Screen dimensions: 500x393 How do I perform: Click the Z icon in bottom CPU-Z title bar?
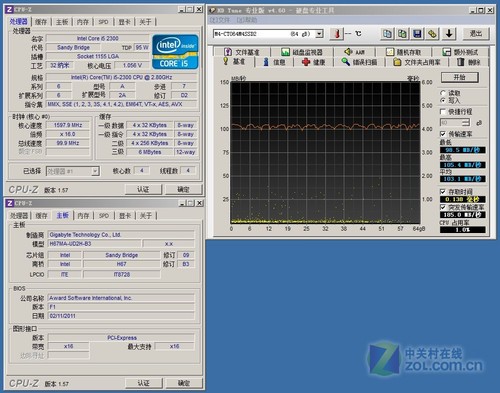[x=10, y=203]
